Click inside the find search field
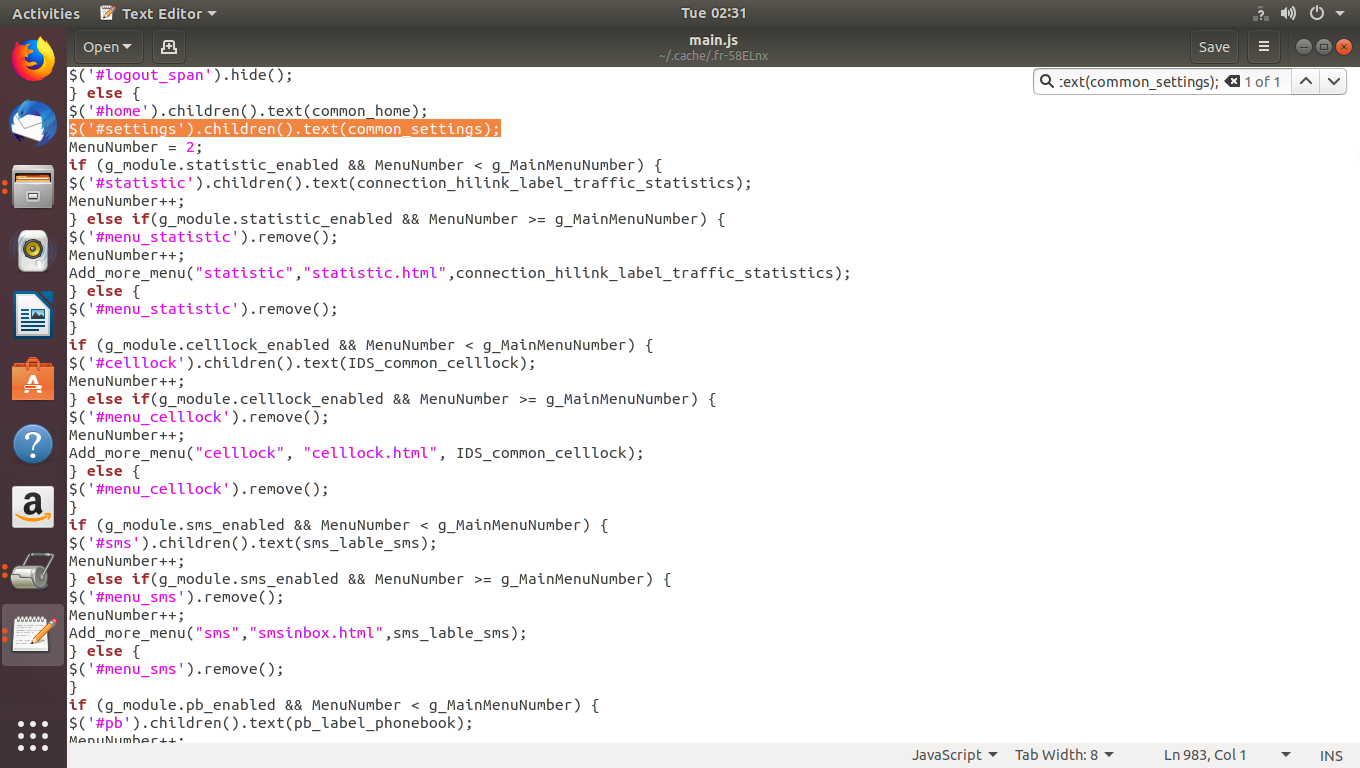 point(1139,82)
